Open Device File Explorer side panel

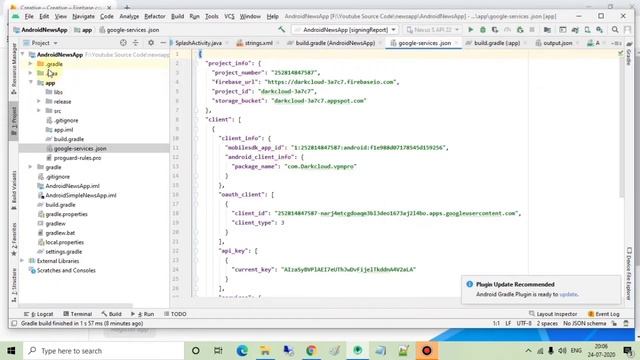coord(629,273)
